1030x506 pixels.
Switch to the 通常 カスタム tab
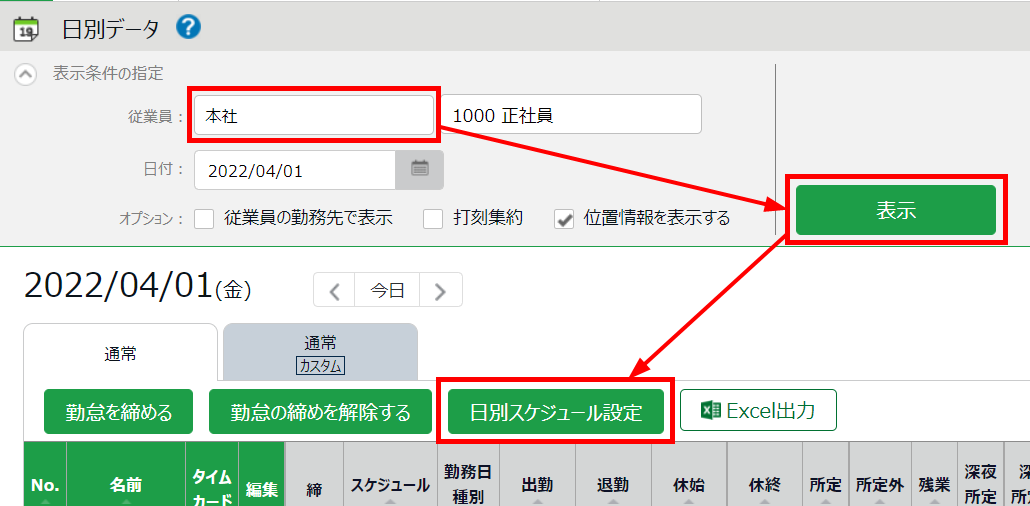tap(320, 352)
